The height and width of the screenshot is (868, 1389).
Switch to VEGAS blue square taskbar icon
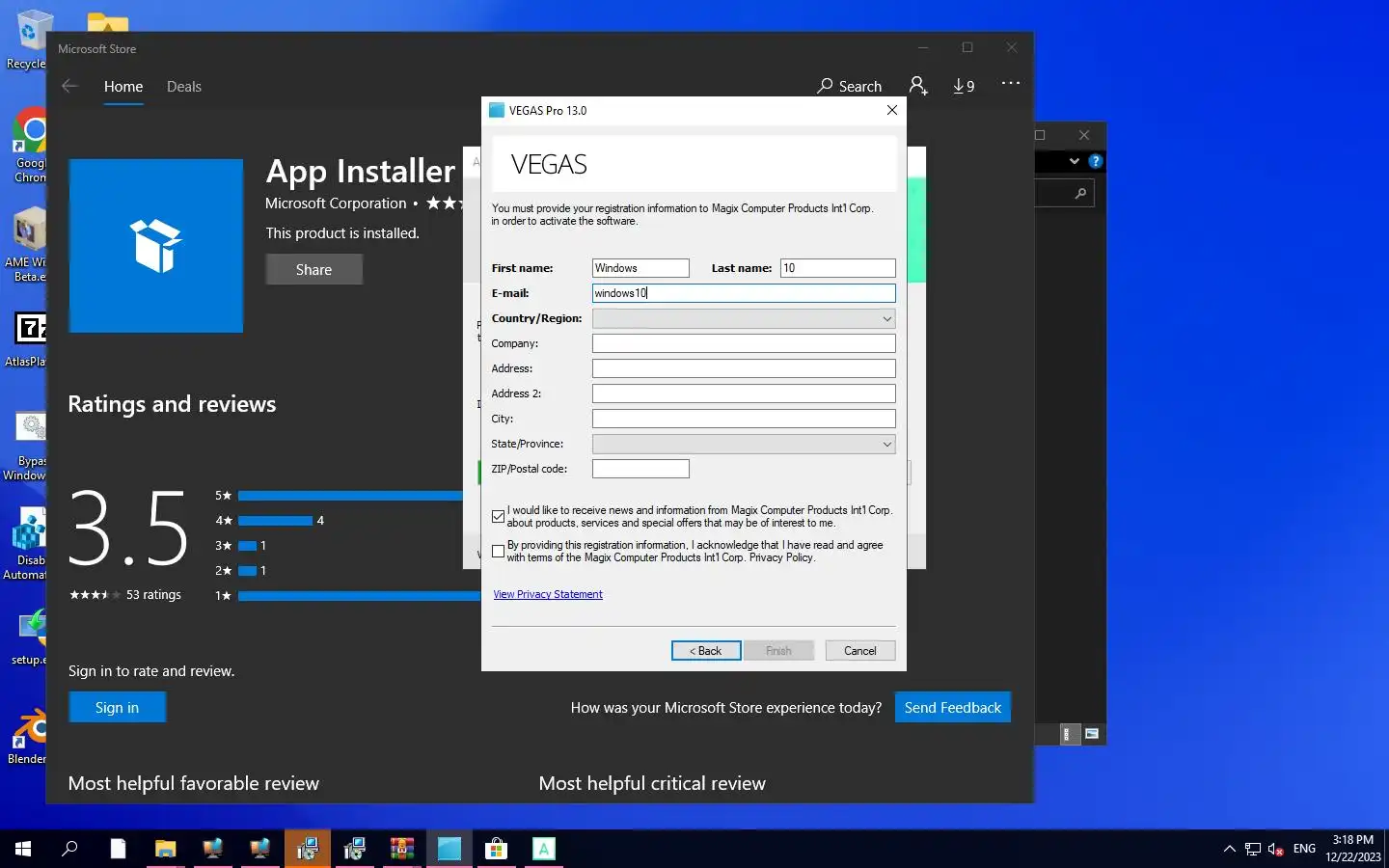pos(449,849)
